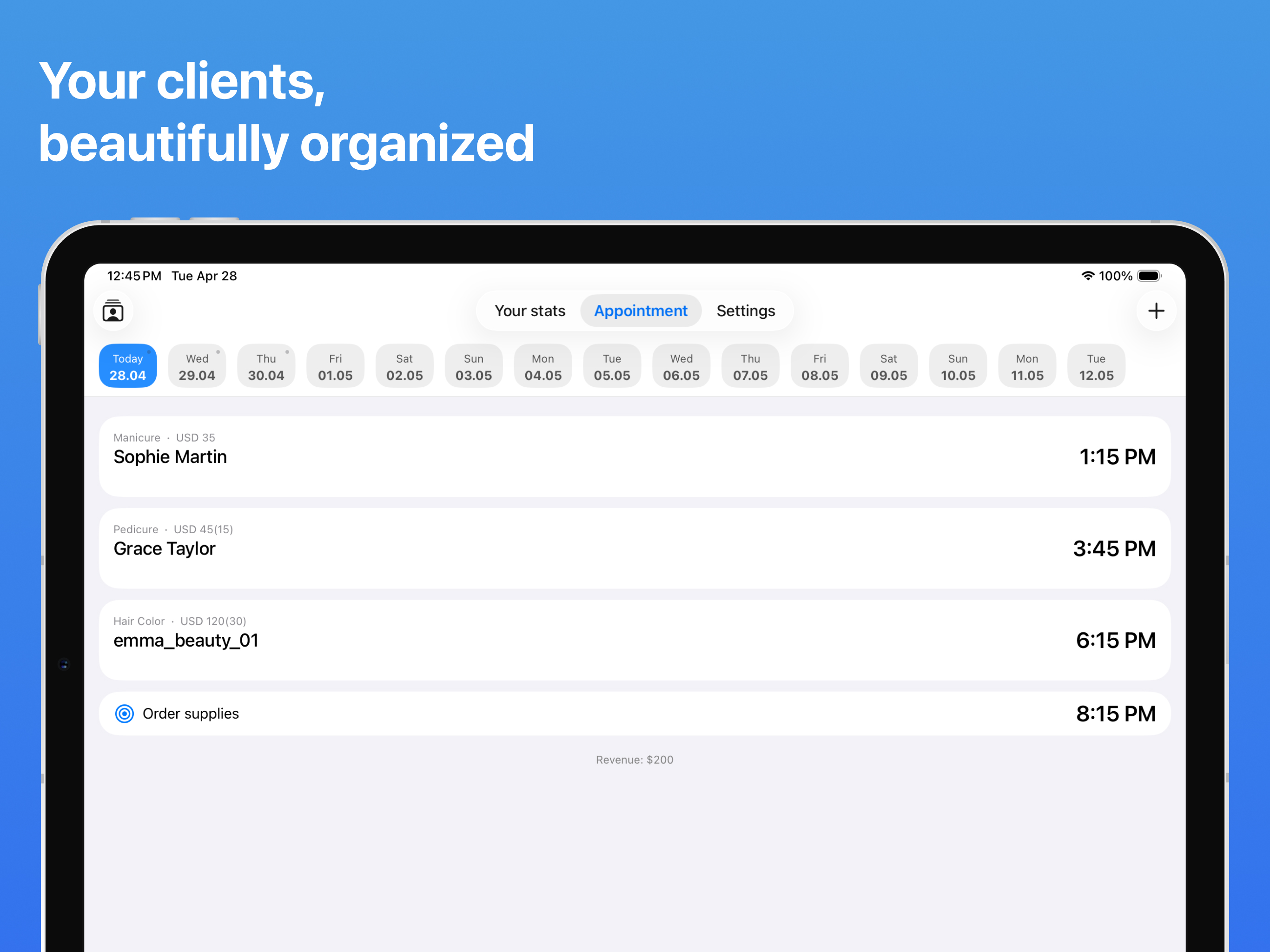Screen dimensions: 1270x952
Task: Click the 3:45 PM appointment time
Action: pyautogui.click(x=1114, y=549)
